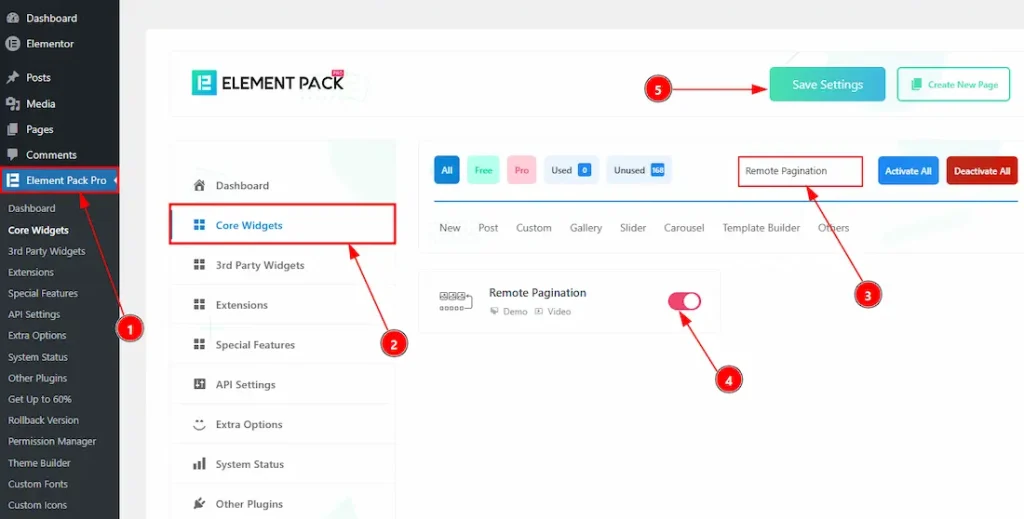Open Extra Options in plugin side menu

(282, 424)
